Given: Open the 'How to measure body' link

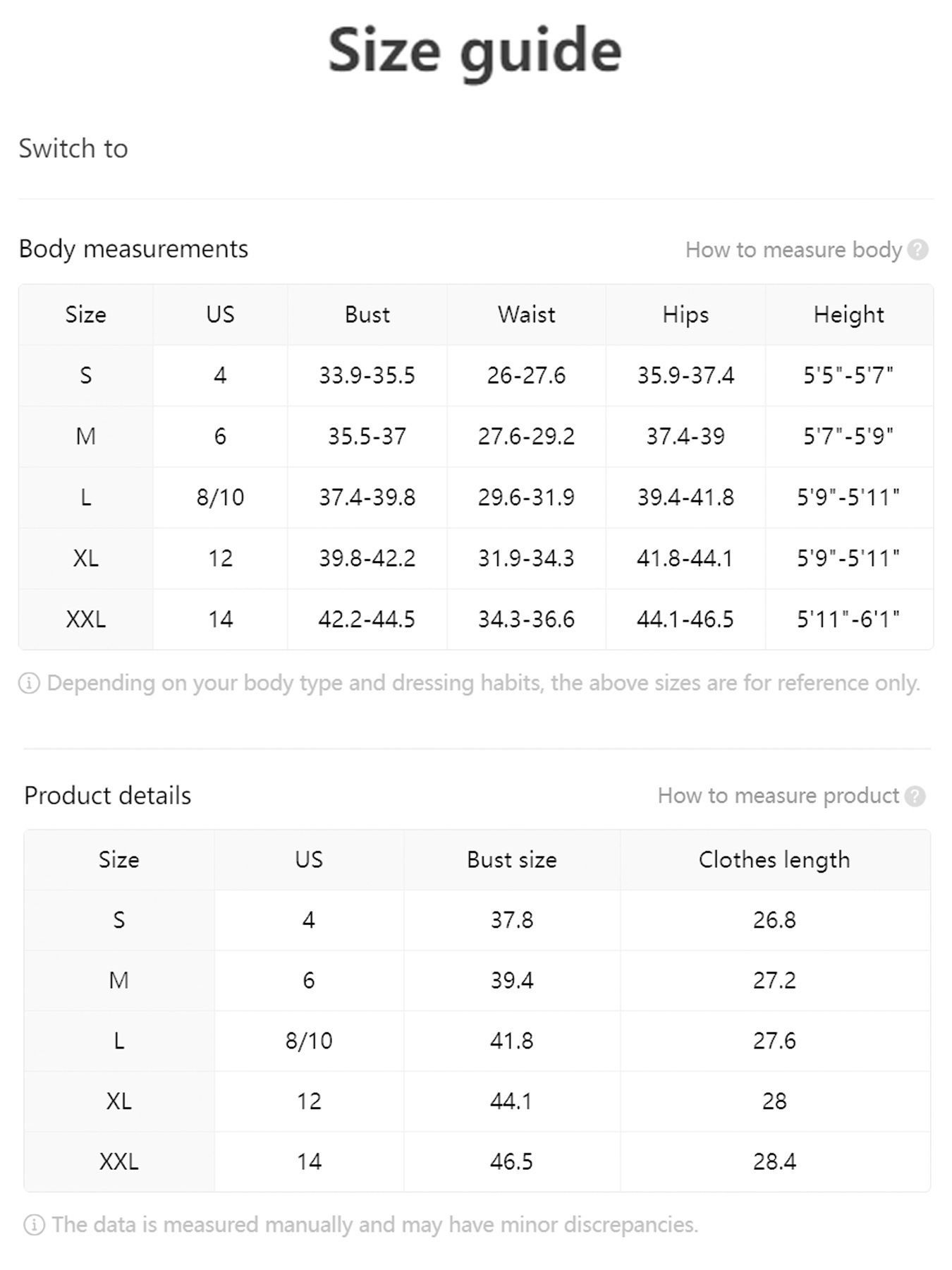Looking at the screenshot, I should (x=793, y=250).
